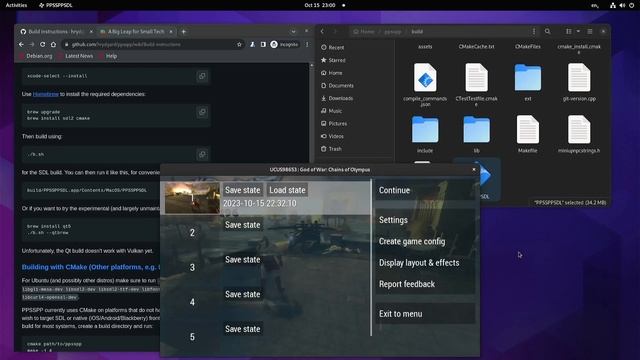Go back in the file manager
The width and height of the screenshot is (640, 360).
(x=322, y=31)
